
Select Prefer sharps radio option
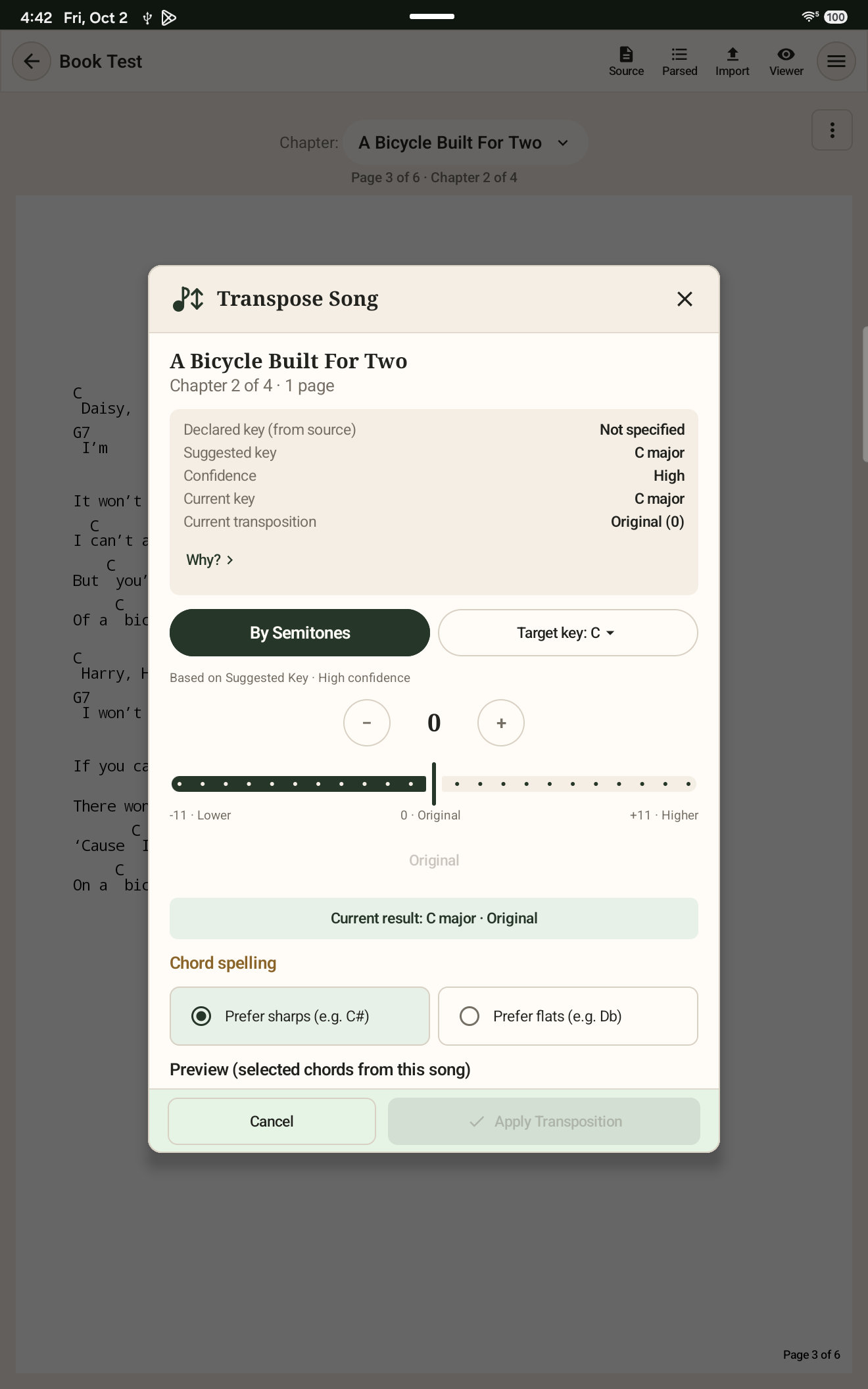tap(300, 1016)
